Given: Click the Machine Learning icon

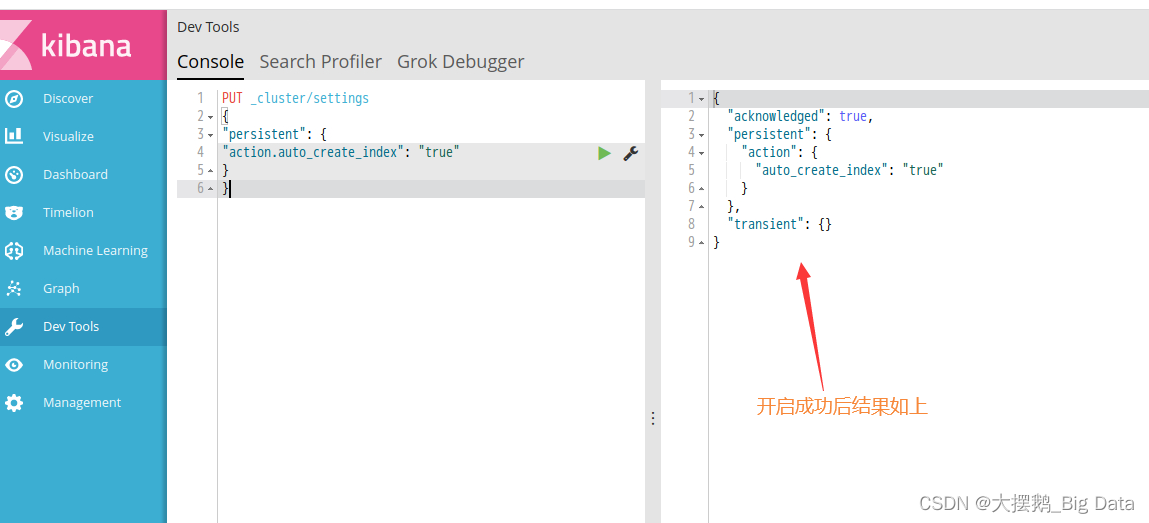Looking at the screenshot, I should 14,251.
